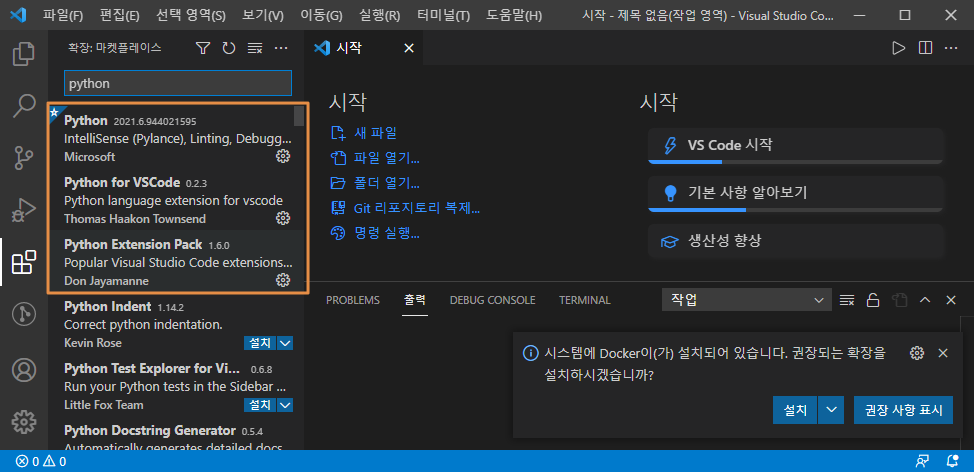974x472 pixels.
Task: Open gear menu for Python Microsoft extension
Action: point(283,157)
